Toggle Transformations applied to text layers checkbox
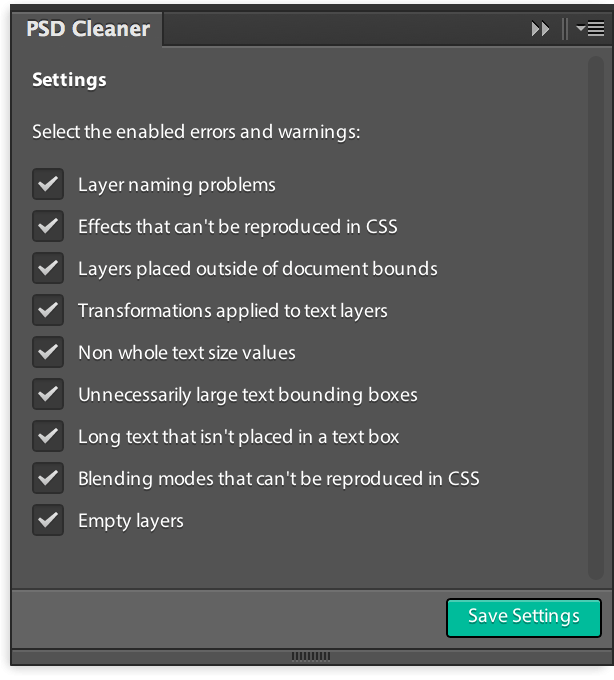Image resolution: width=614 pixels, height=680 pixels. pos(48,310)
